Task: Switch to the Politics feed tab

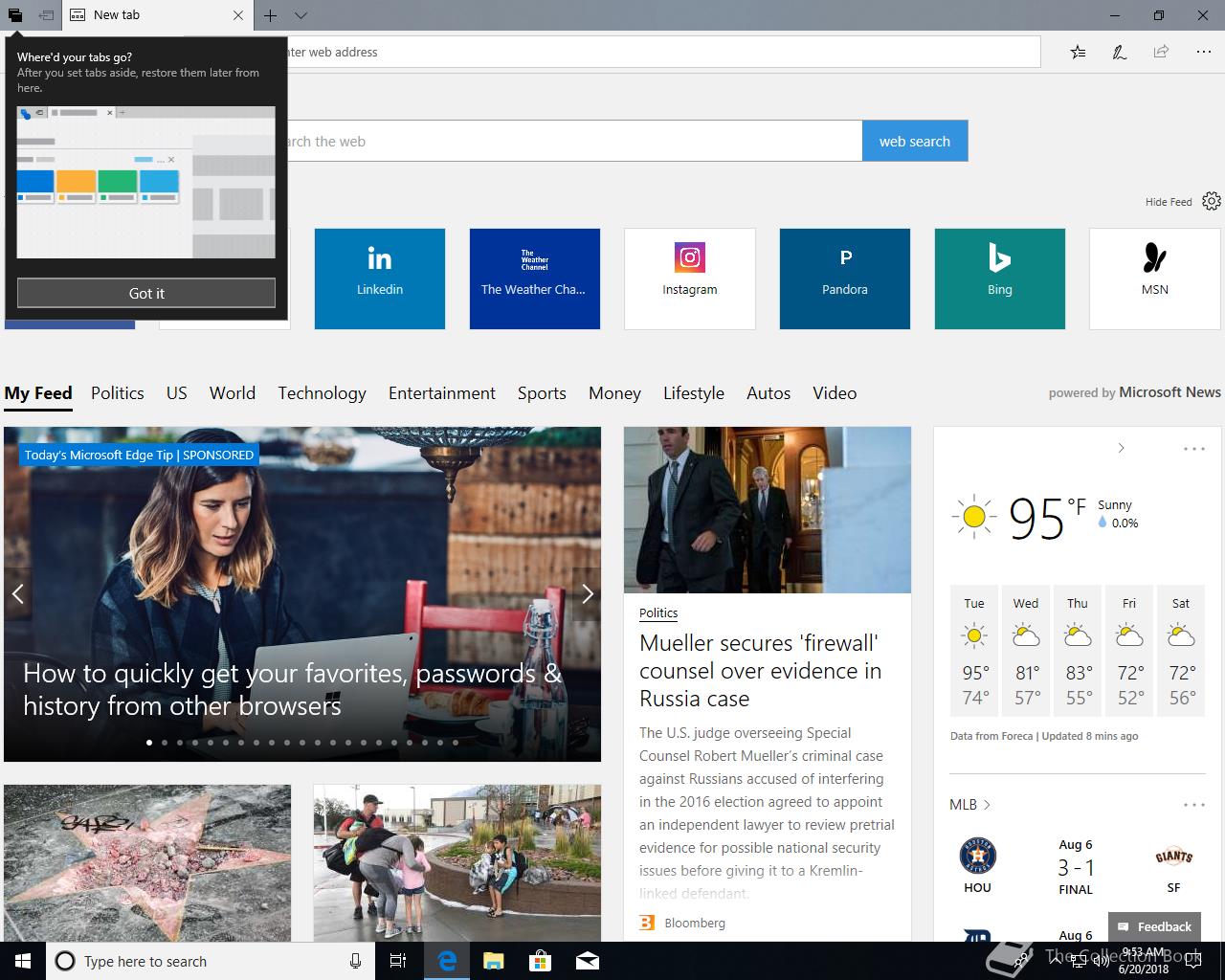Action: pos(118,393)
